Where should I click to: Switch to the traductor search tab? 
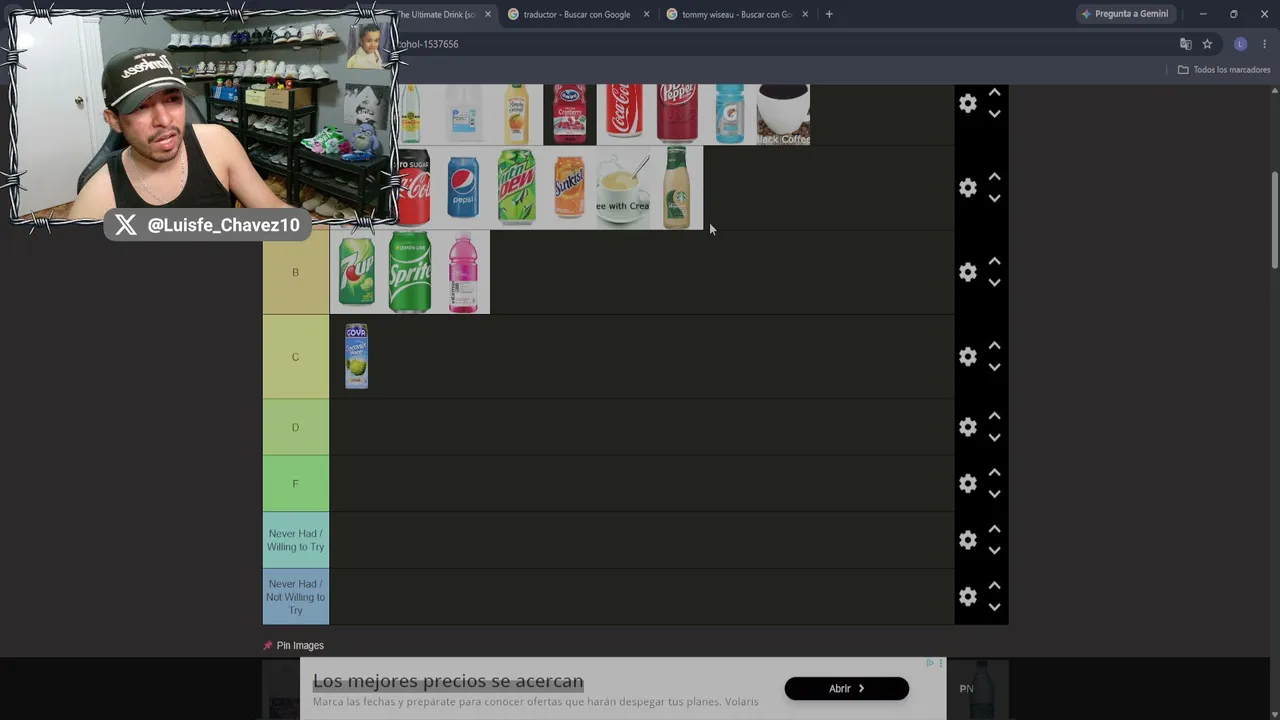[x=578, y=14]
